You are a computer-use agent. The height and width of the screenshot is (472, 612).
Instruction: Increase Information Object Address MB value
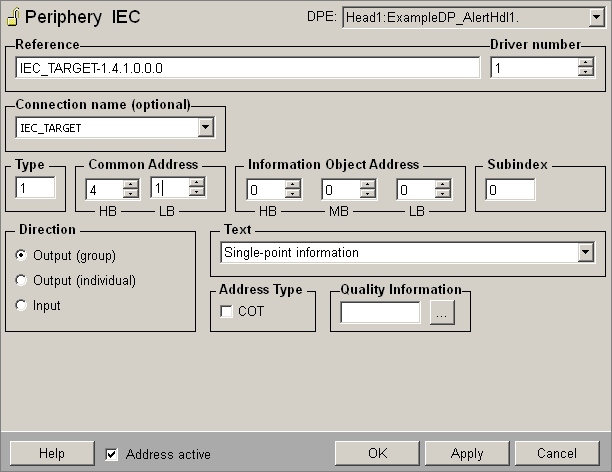click(x=367, y=183)
